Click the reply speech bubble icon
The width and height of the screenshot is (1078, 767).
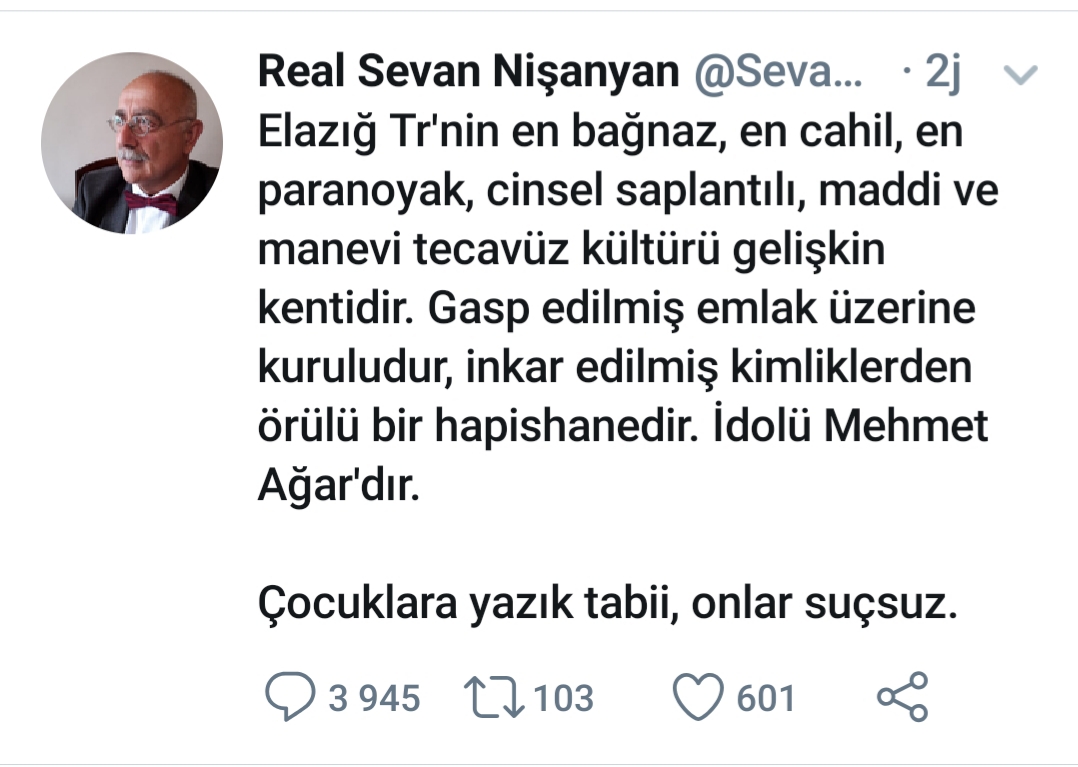[288, 698]
